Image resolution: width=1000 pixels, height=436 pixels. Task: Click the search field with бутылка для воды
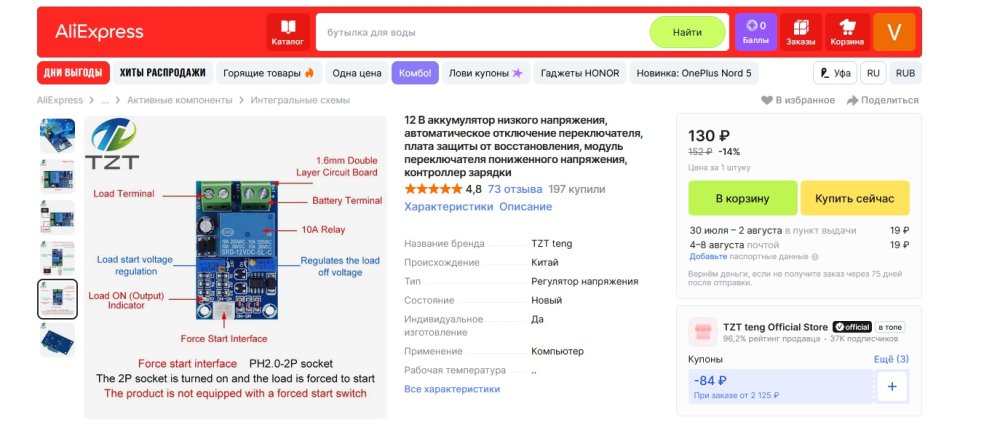[x=480, y=32]
